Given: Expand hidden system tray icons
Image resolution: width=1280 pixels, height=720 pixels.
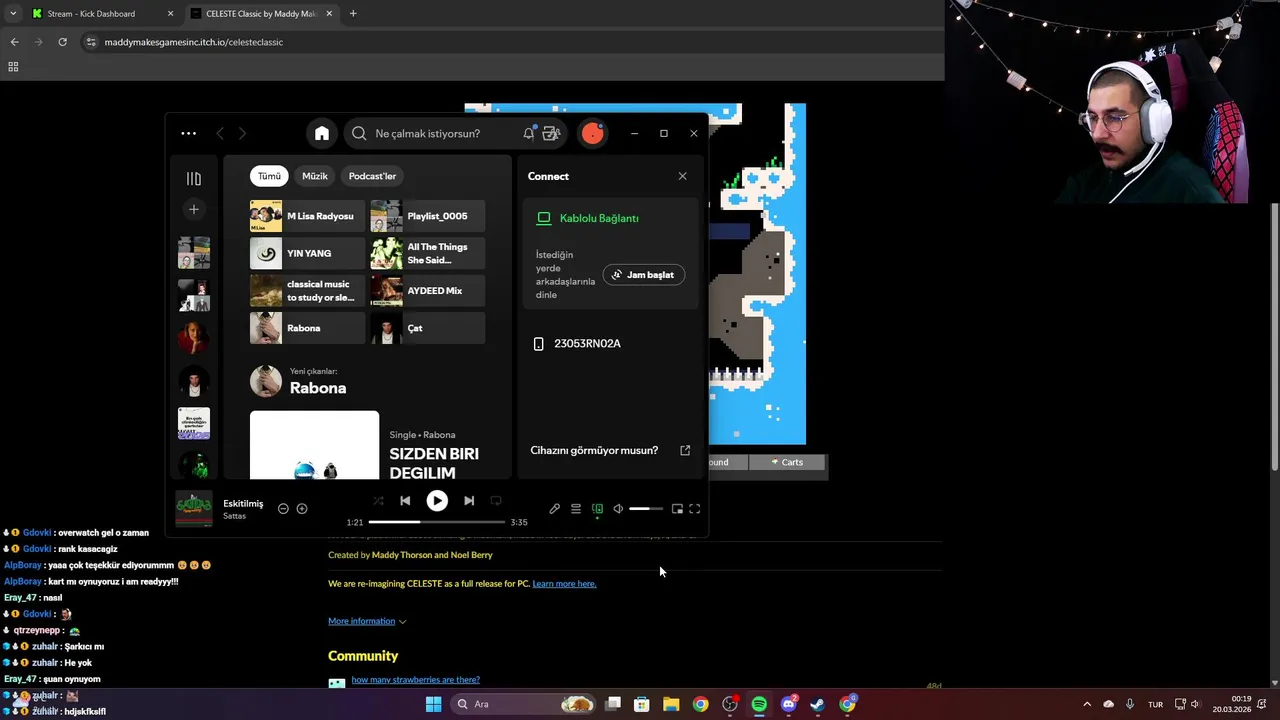Looking at the screenshot, I should 1087,704.
